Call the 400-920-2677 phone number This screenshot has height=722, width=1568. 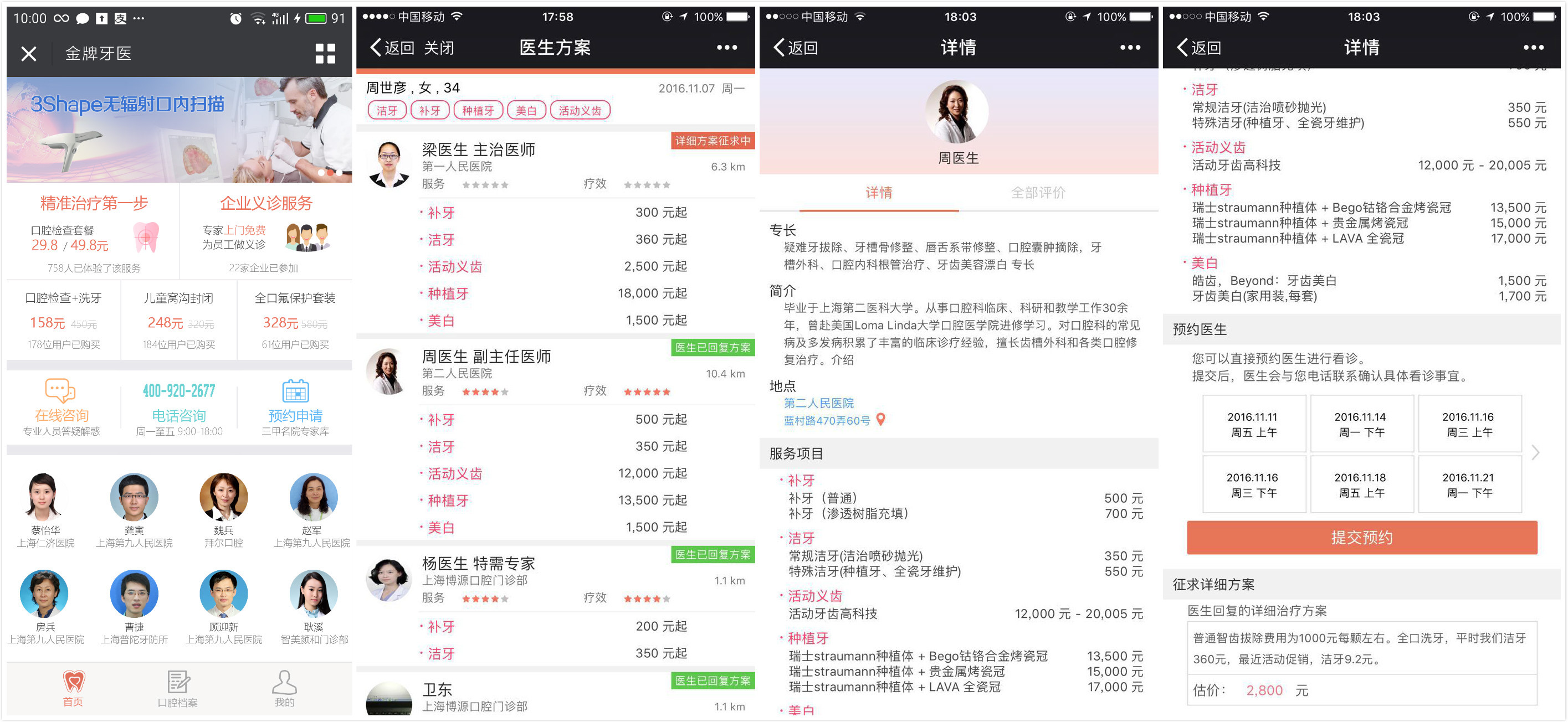coord(179,390)
